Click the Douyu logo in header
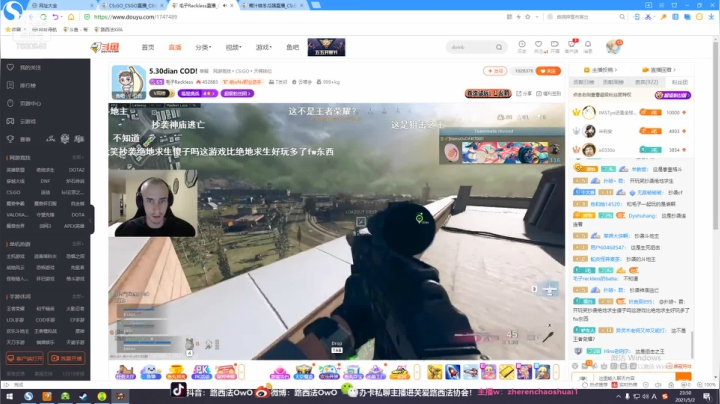 [105, 47]
